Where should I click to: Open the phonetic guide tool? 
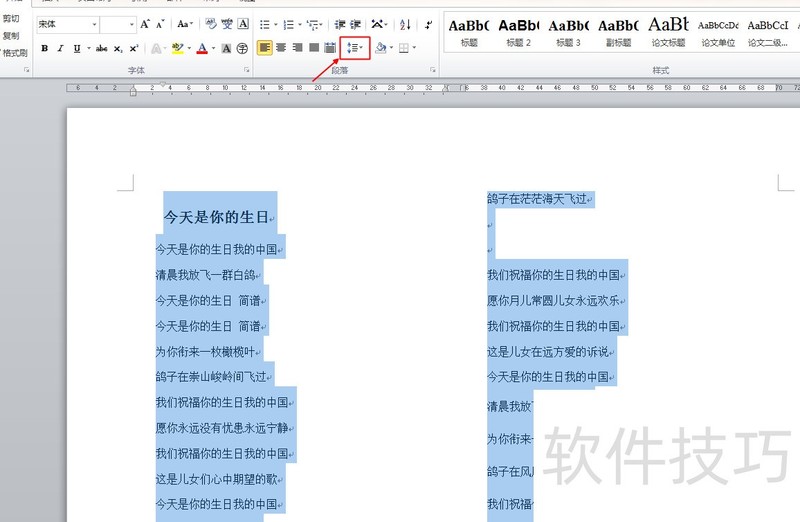pyautogui.click(x=227, y=24)
